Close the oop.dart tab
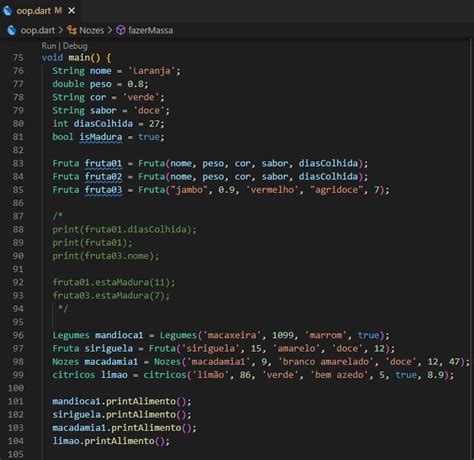Image resolution: width=474 pixels, height=460 pixels. (71, 11)
